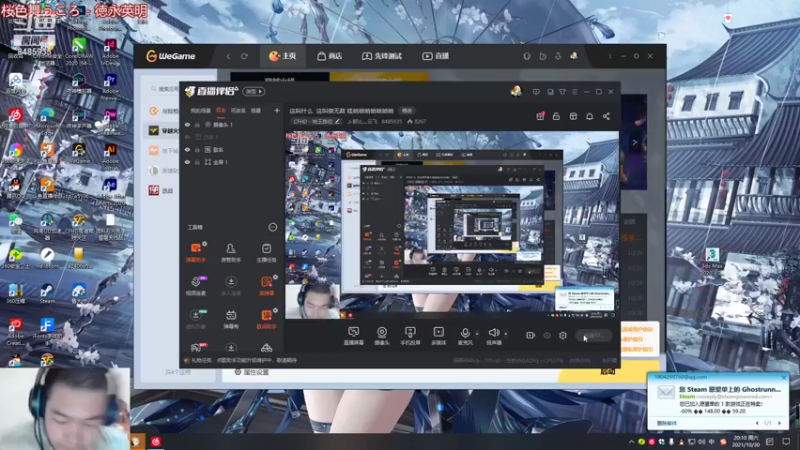Screen dimensions: 800x450
Task: Open the hamburger menu in streaming app title bar
Action: pos(574,92)
